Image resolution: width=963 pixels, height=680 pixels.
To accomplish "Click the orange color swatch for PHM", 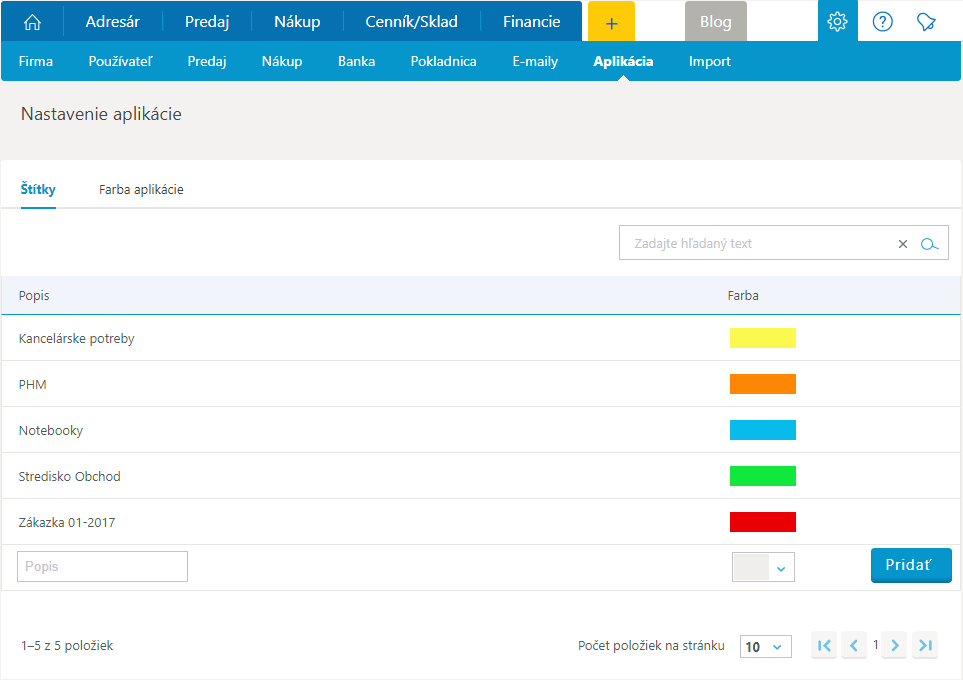I will point(762,384).
